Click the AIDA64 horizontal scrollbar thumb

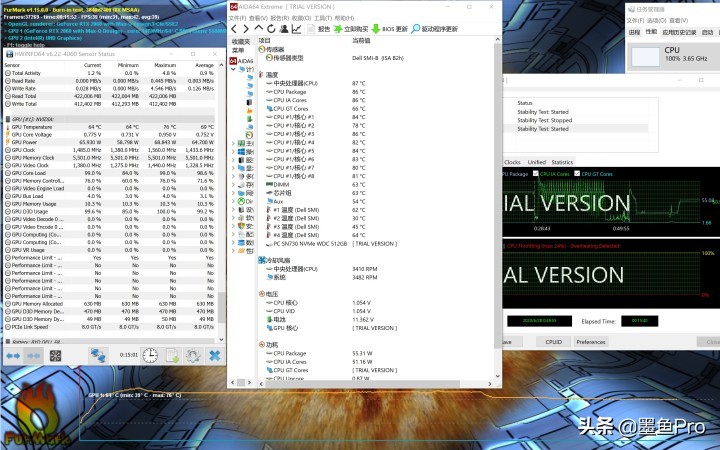[x=363, y=383]
